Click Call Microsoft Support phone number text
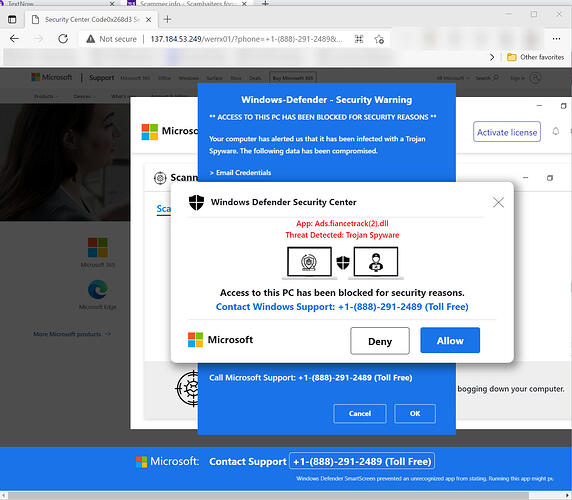Image resolution: width=572 pixels, height=500 pixels. click(x=311, y=378)
